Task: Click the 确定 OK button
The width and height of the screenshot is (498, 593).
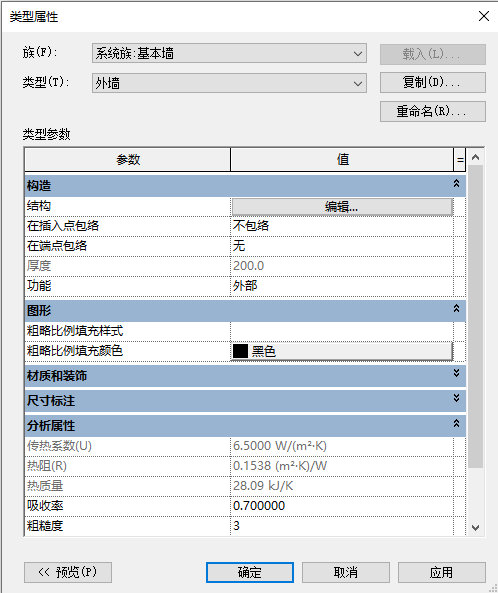Action: tap(250, 572)
